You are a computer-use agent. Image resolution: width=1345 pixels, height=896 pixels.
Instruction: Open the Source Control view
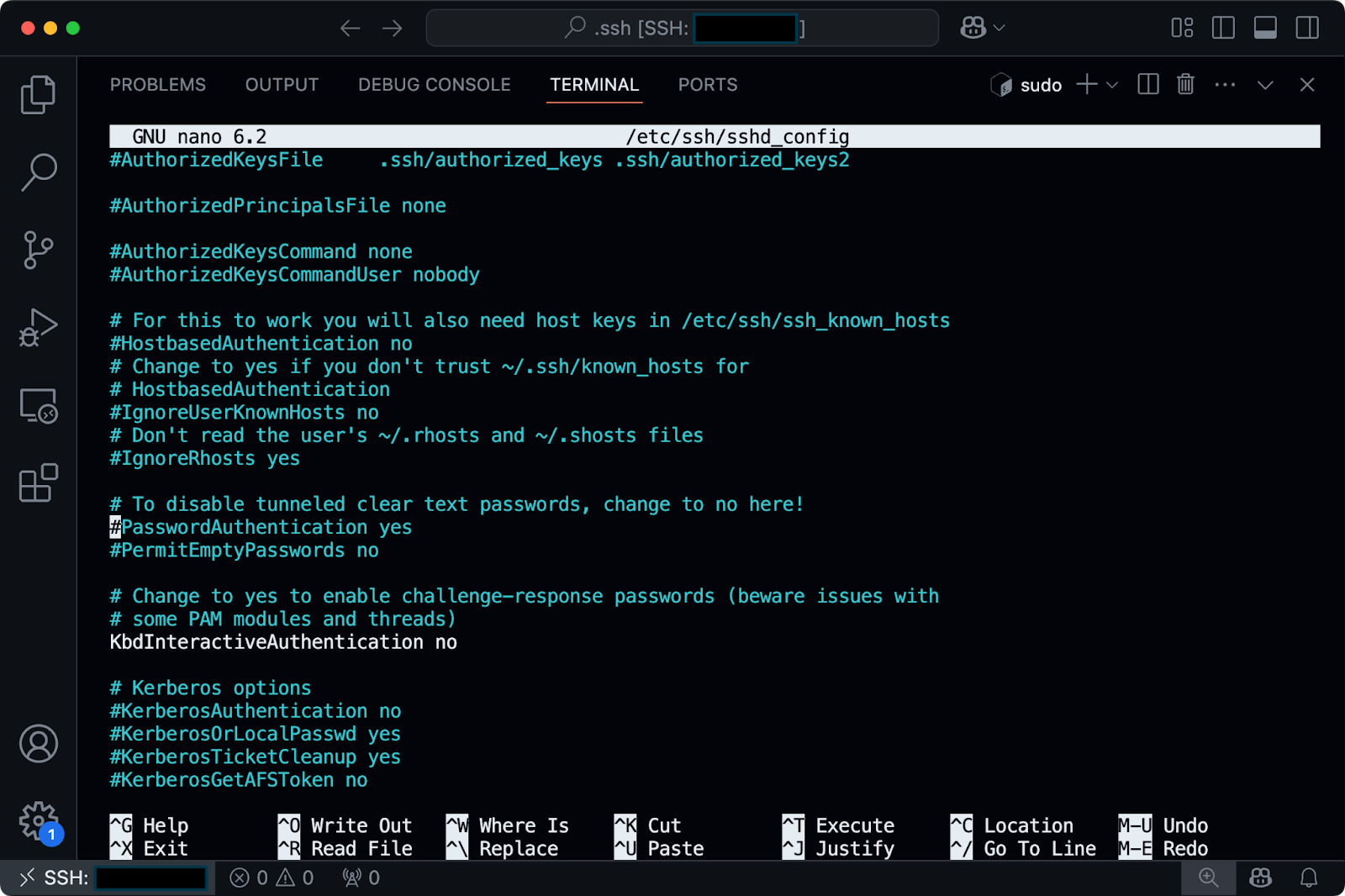coord(38,250)
